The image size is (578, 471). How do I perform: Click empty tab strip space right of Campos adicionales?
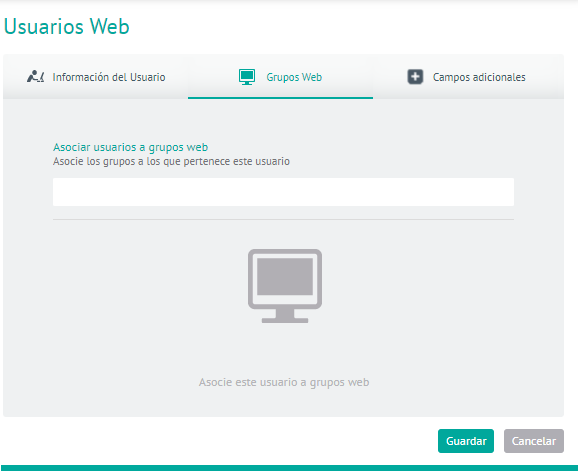[x=545, y=77]
